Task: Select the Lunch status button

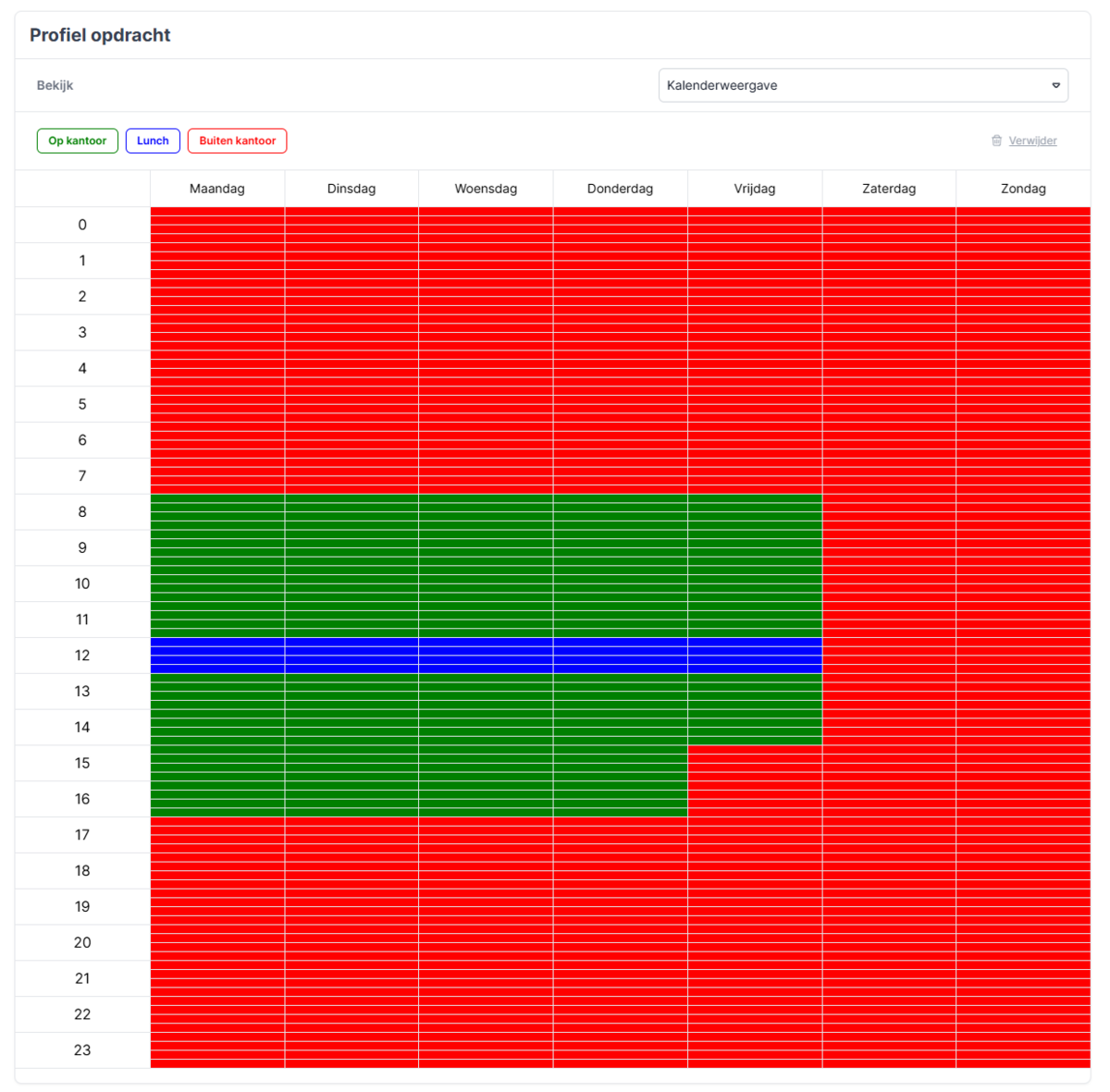Action: click(x=153, y=141)
